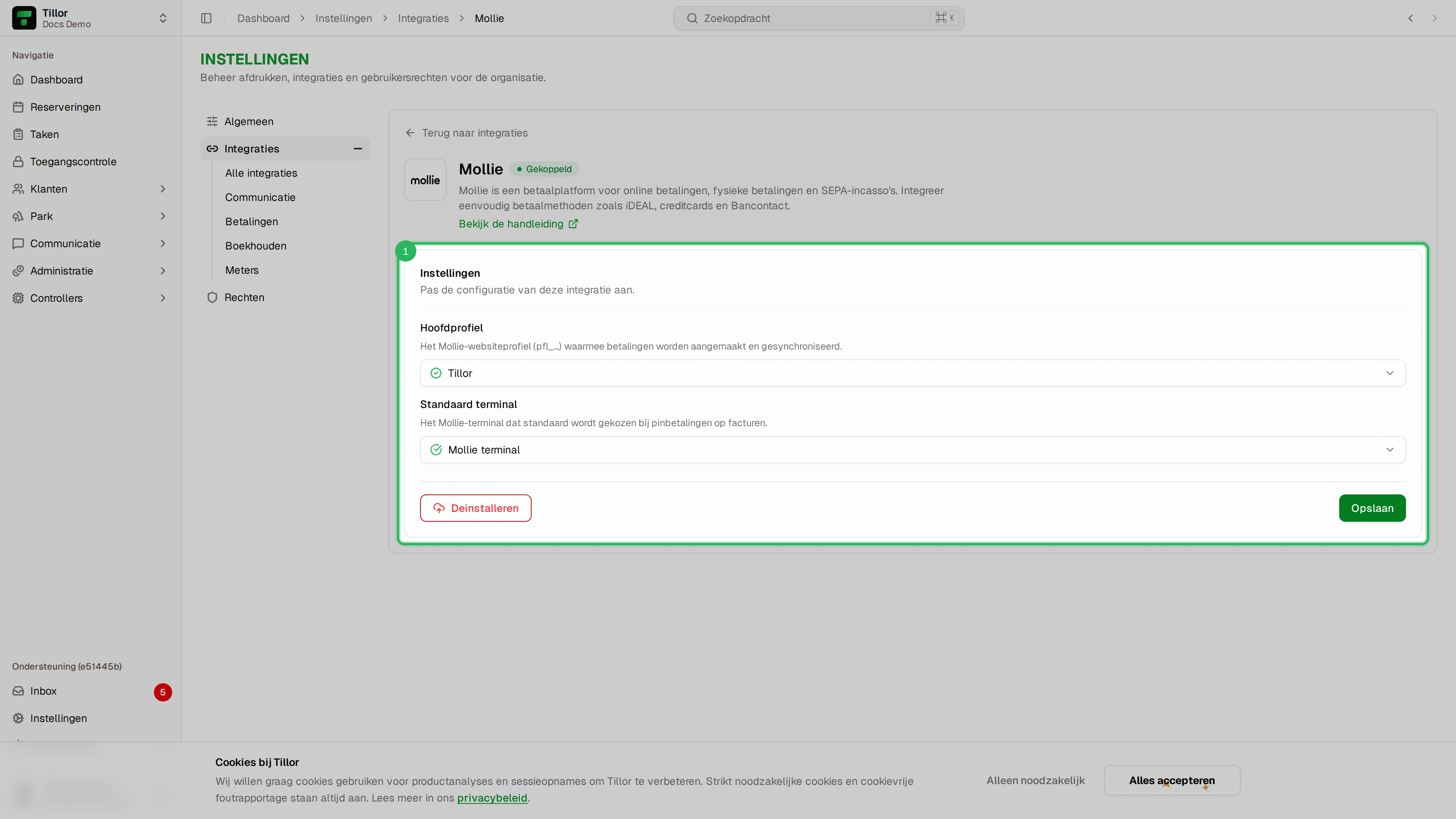This screenshot has height=819, width=1456.
Task: Open the privacybeleid link
Action: coord(492,798)
